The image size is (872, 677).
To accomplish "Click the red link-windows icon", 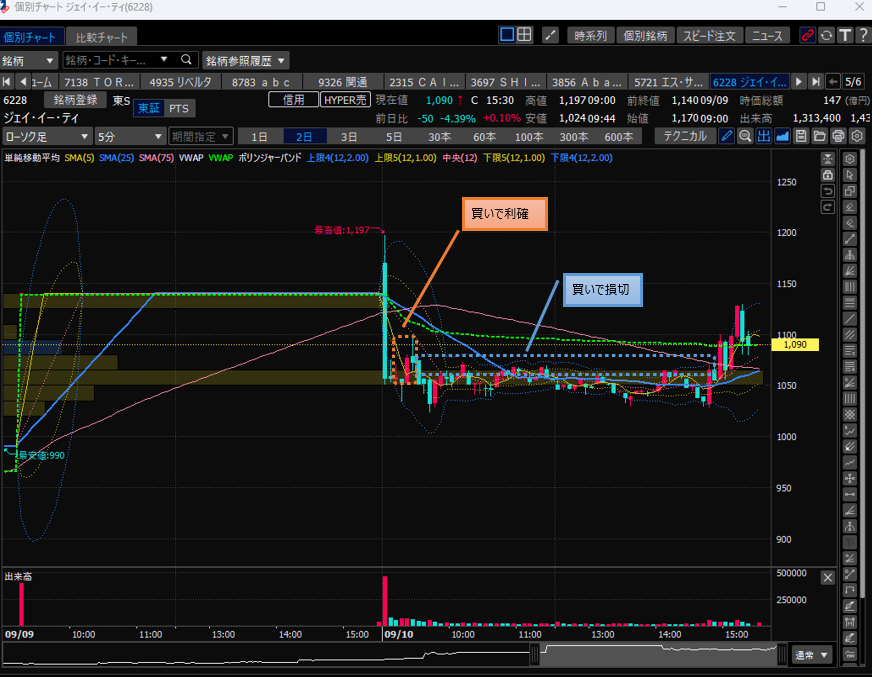I will pos(808,35).
